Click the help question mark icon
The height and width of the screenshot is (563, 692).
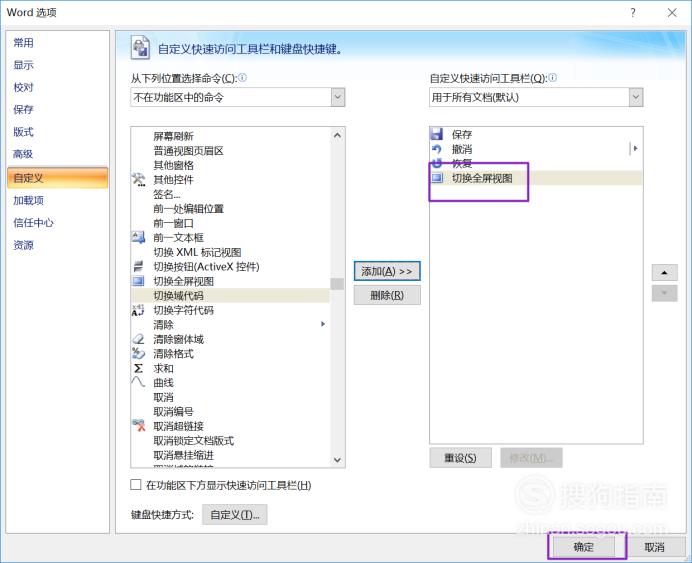click(x=633, y=12)
